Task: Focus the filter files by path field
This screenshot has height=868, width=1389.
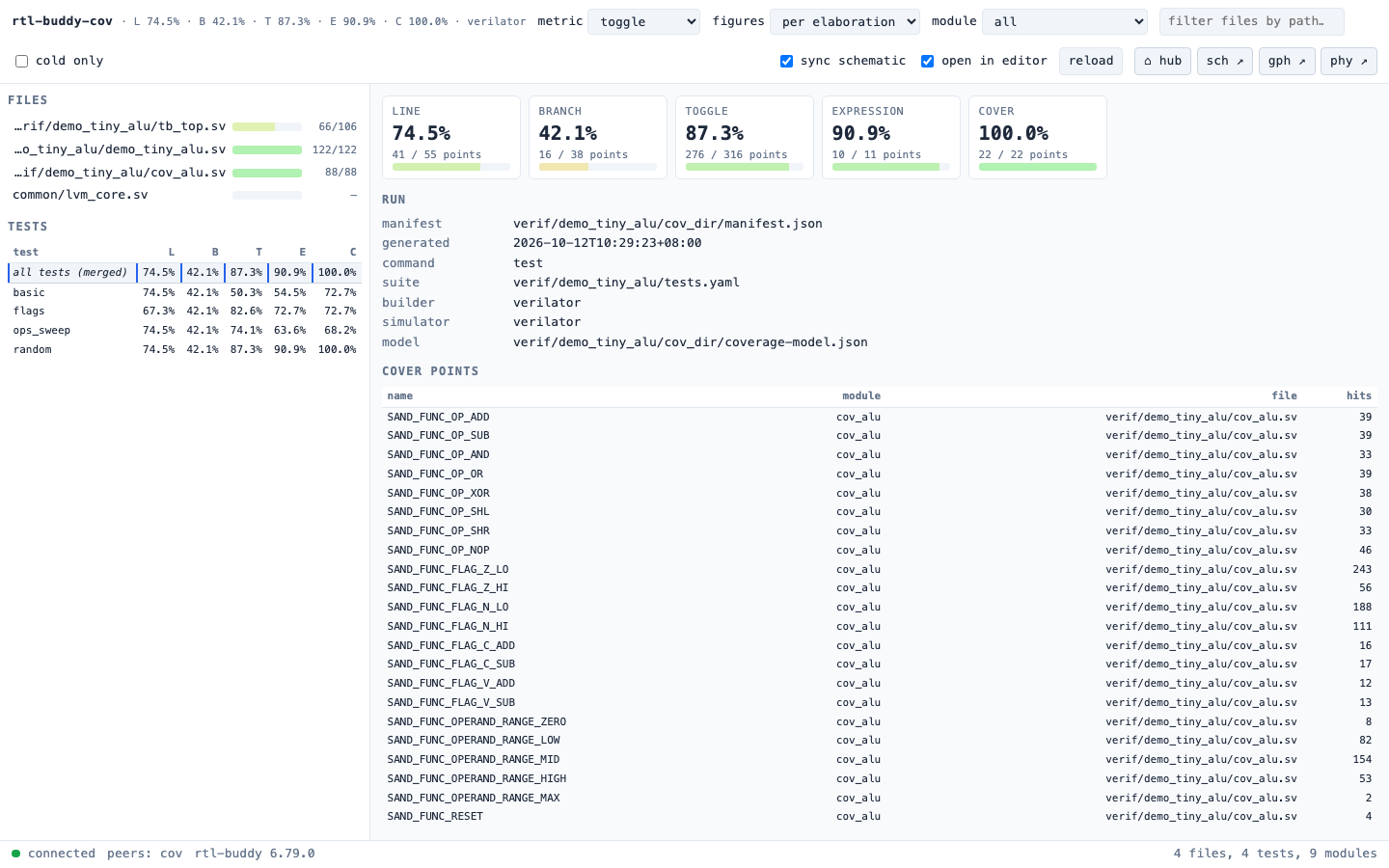Action: 1251,21
